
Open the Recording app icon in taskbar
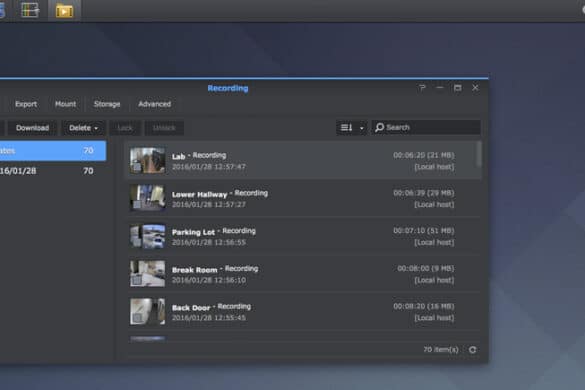[64, 10]
